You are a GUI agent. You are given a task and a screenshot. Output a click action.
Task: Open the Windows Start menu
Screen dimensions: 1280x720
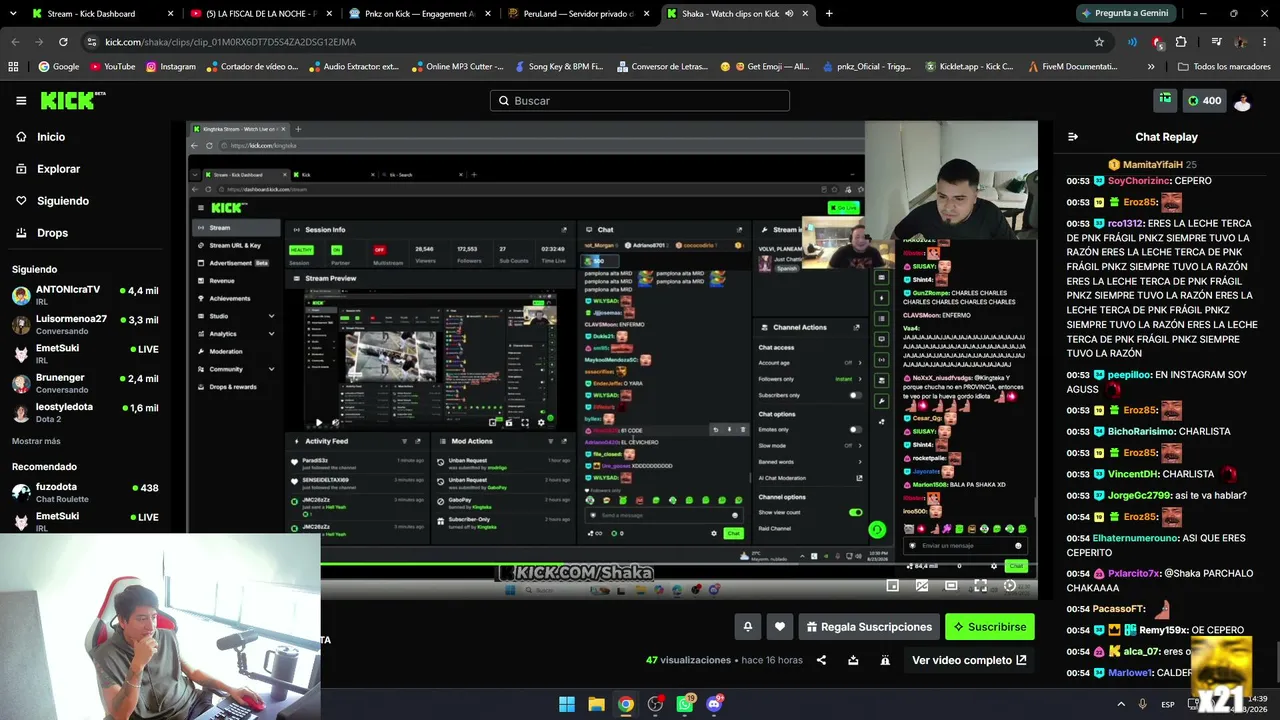tap(567, 704)
